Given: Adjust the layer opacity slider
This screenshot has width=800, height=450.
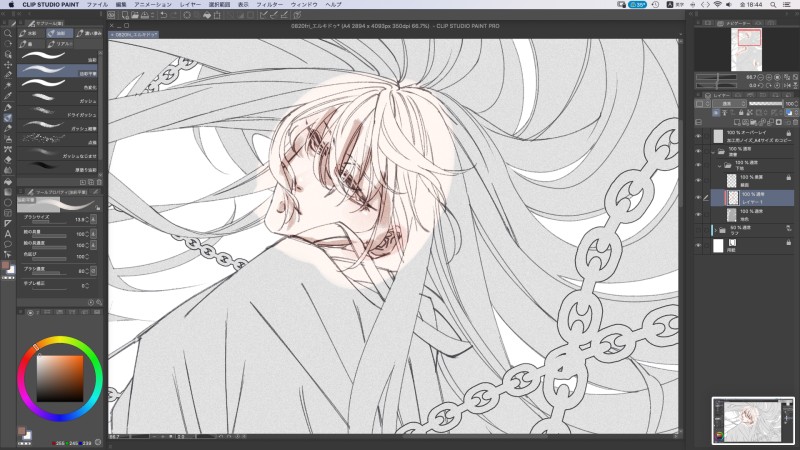Looking at the screenshot, I should [x=765, y=104].
